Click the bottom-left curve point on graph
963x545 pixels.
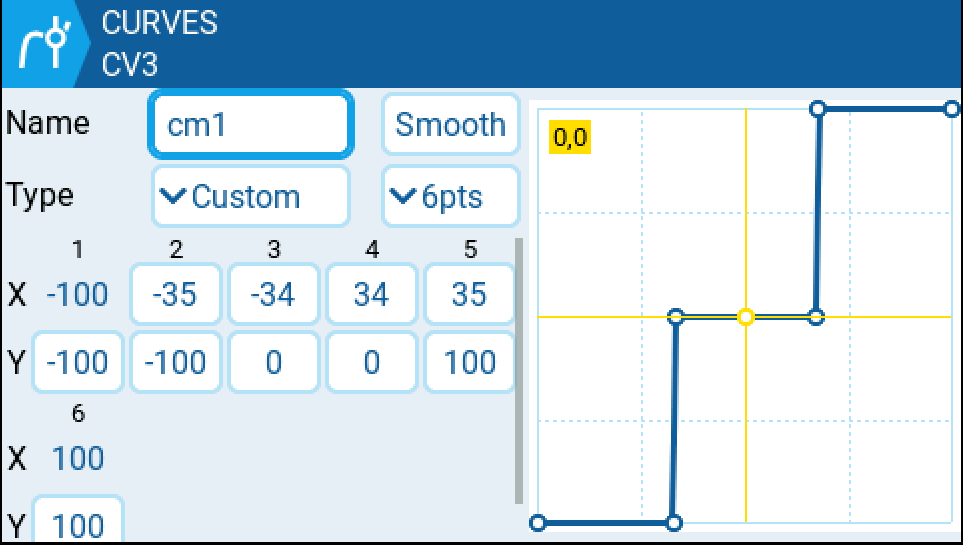pos(538,522)
